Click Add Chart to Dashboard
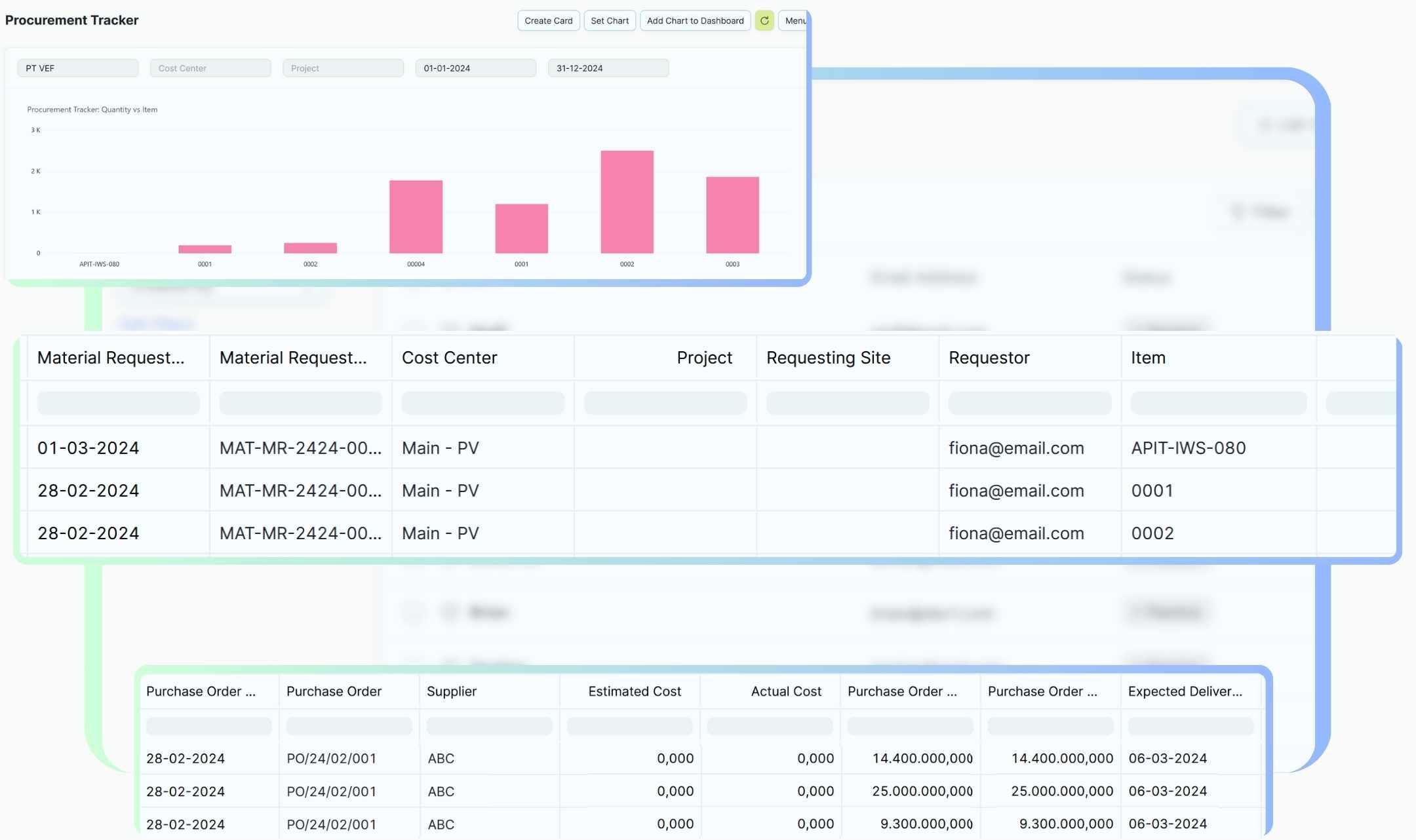This screenshot has height=840, width=1416. 695,21
